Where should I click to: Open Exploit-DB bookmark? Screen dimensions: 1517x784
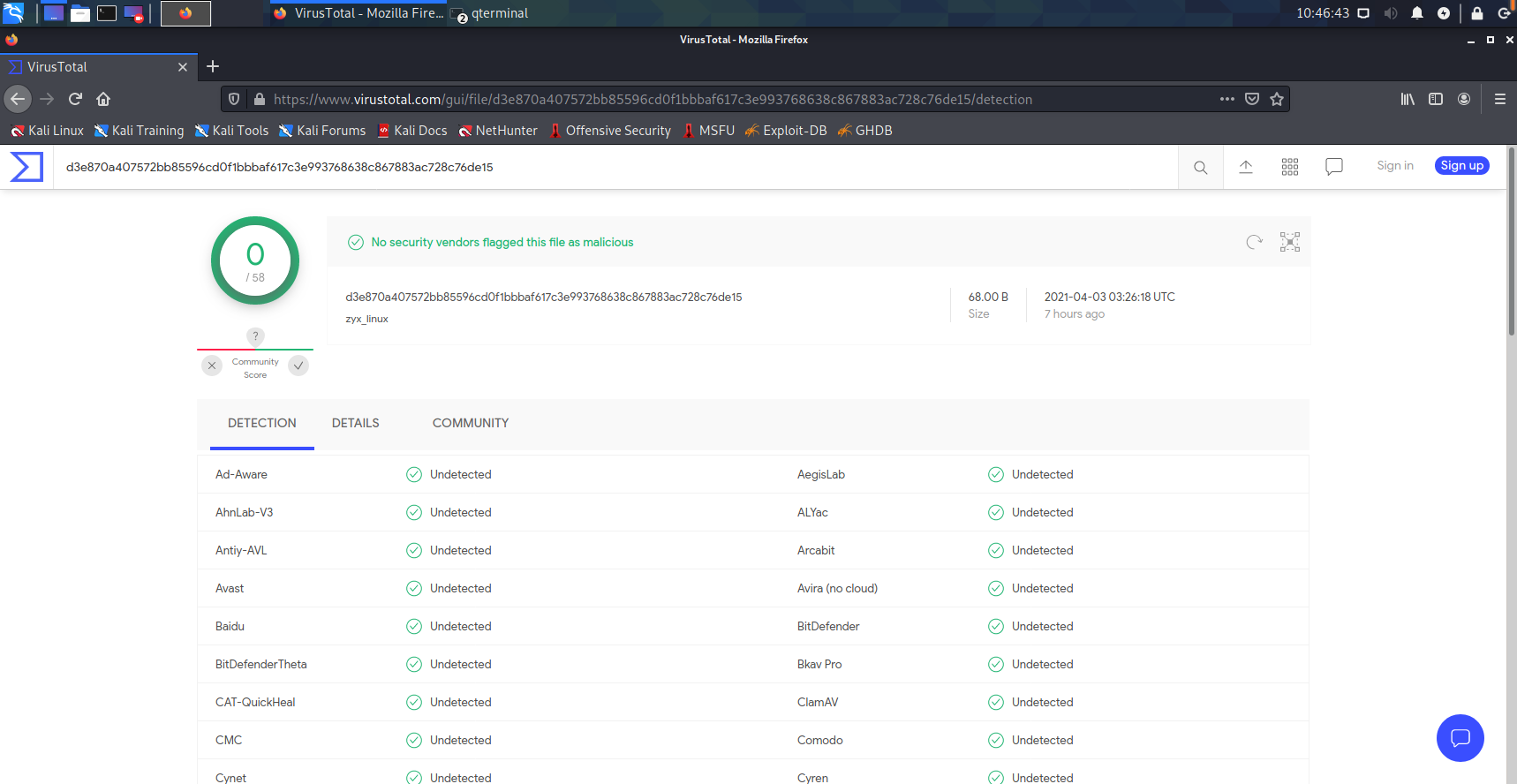786,131
